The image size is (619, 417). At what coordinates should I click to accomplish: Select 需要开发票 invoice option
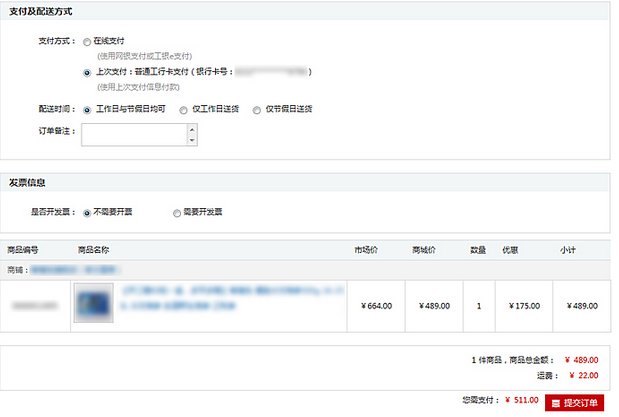click(177, 213)
